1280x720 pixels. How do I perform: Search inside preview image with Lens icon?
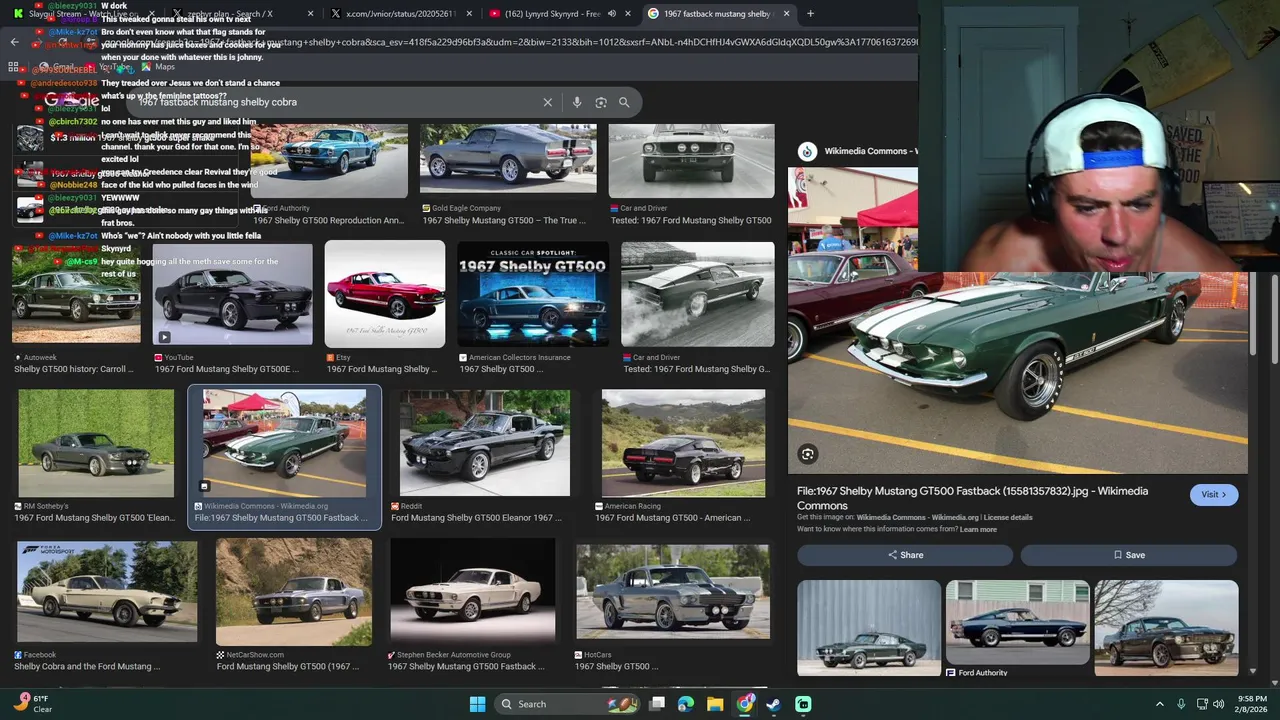click(807, 454)
